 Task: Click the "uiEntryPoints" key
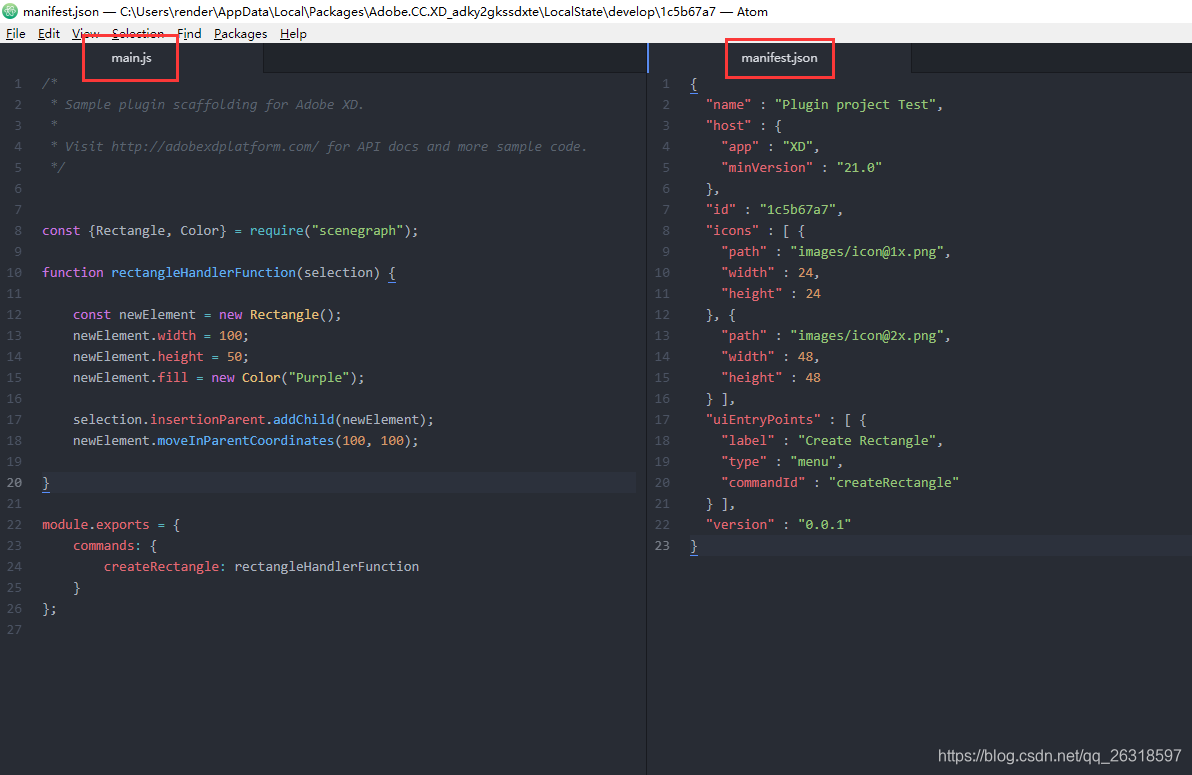click(763, 419)
